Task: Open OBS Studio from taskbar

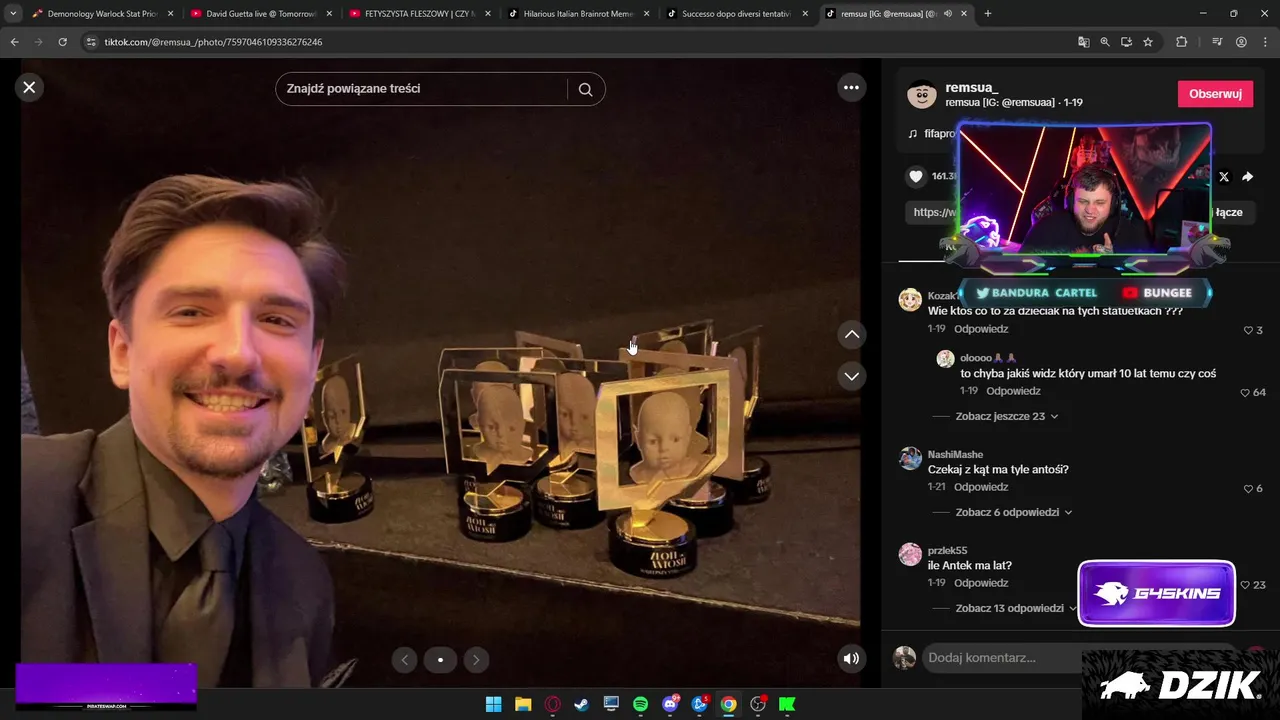Action: point(758,704)
